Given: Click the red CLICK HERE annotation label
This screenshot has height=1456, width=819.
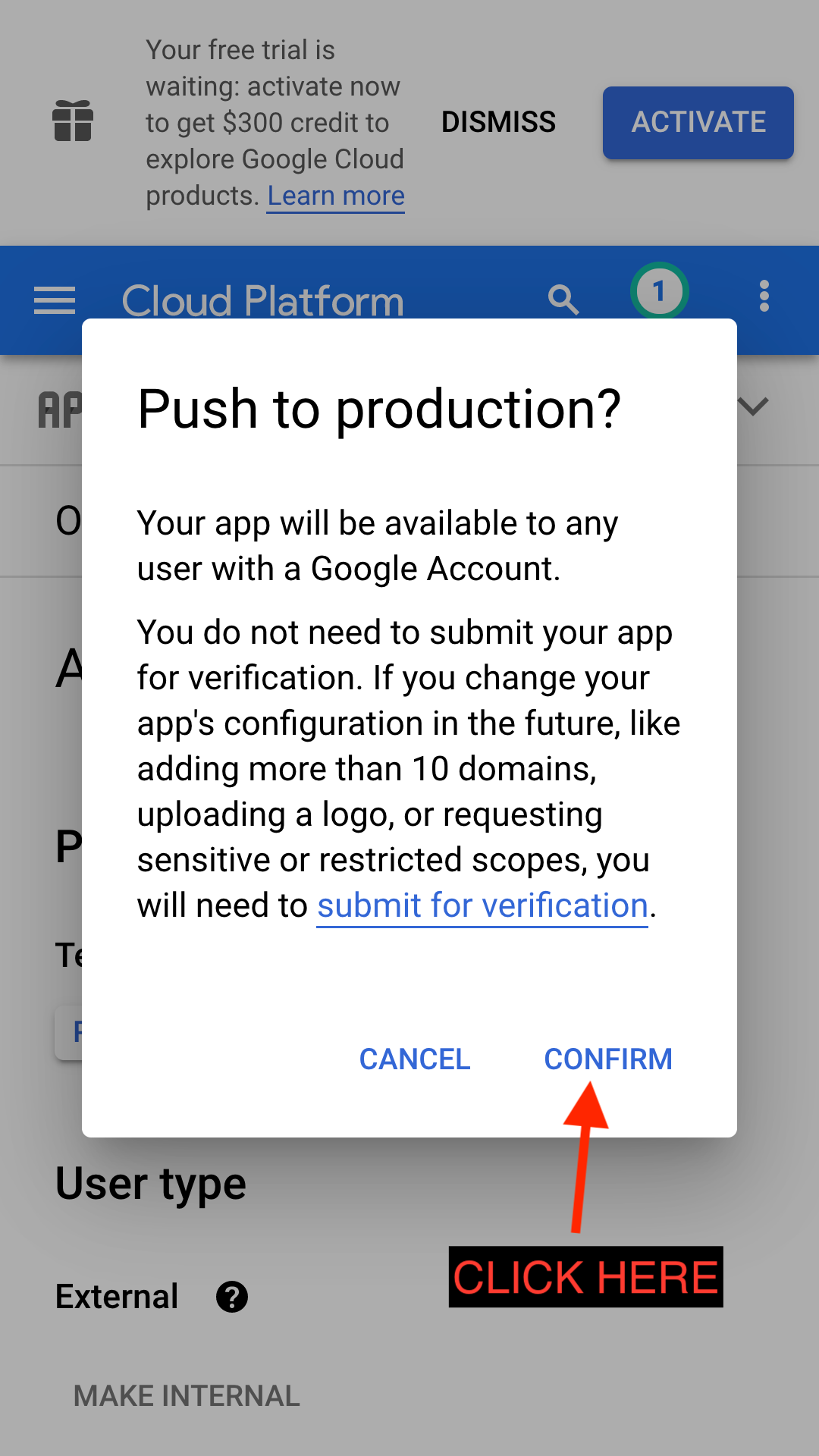Looking at the screenshot, I should (585, 1277).
